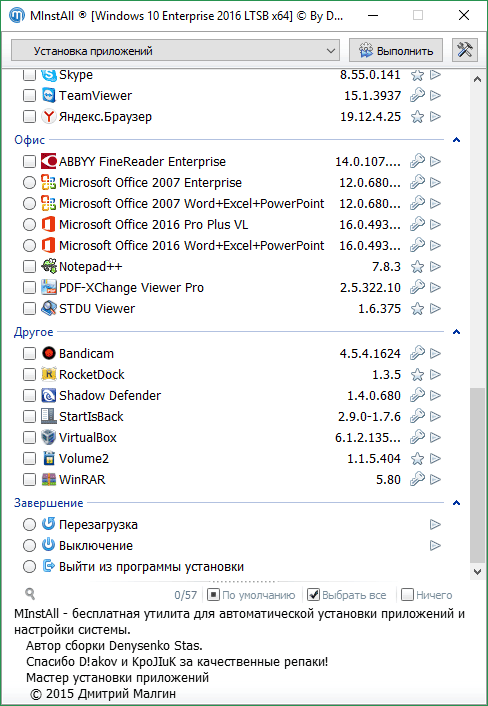Open the Установка приложений dropdown
The height and width of the screenshot is (706, 488).
click(x=175, y=50)
